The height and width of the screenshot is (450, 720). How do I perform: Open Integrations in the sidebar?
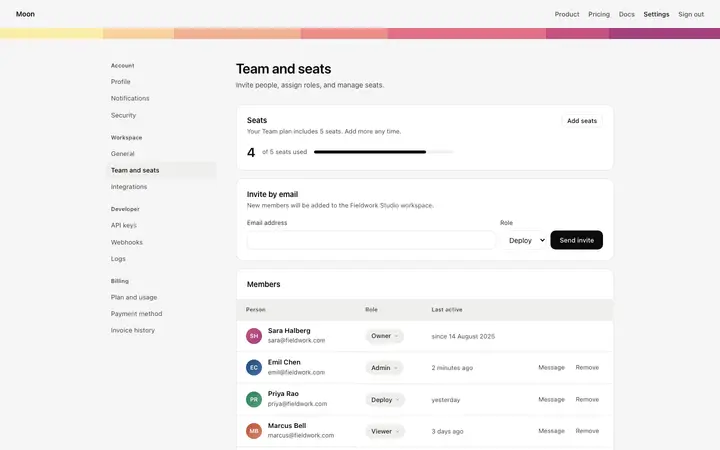pos(129,187)
